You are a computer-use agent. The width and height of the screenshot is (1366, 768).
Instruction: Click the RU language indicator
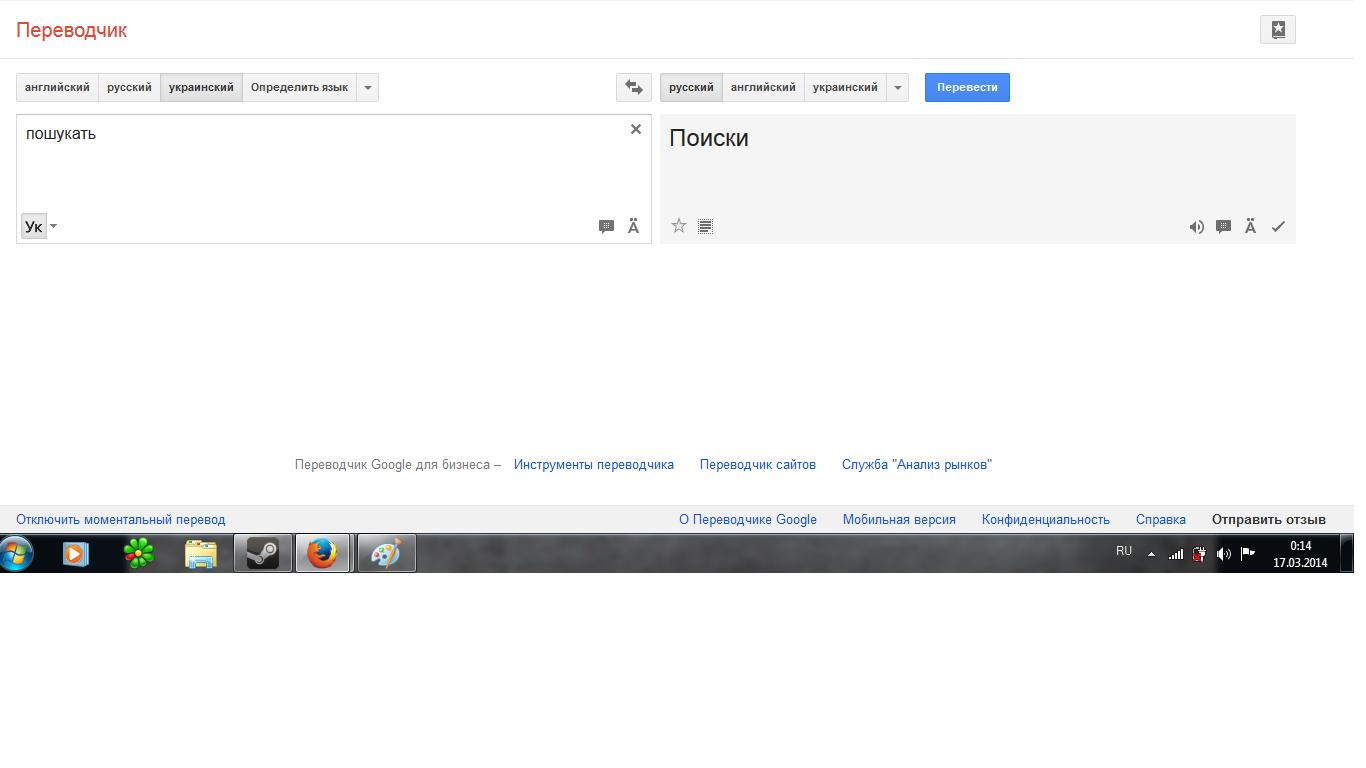pyautogui.click(x=1124, y=551)
